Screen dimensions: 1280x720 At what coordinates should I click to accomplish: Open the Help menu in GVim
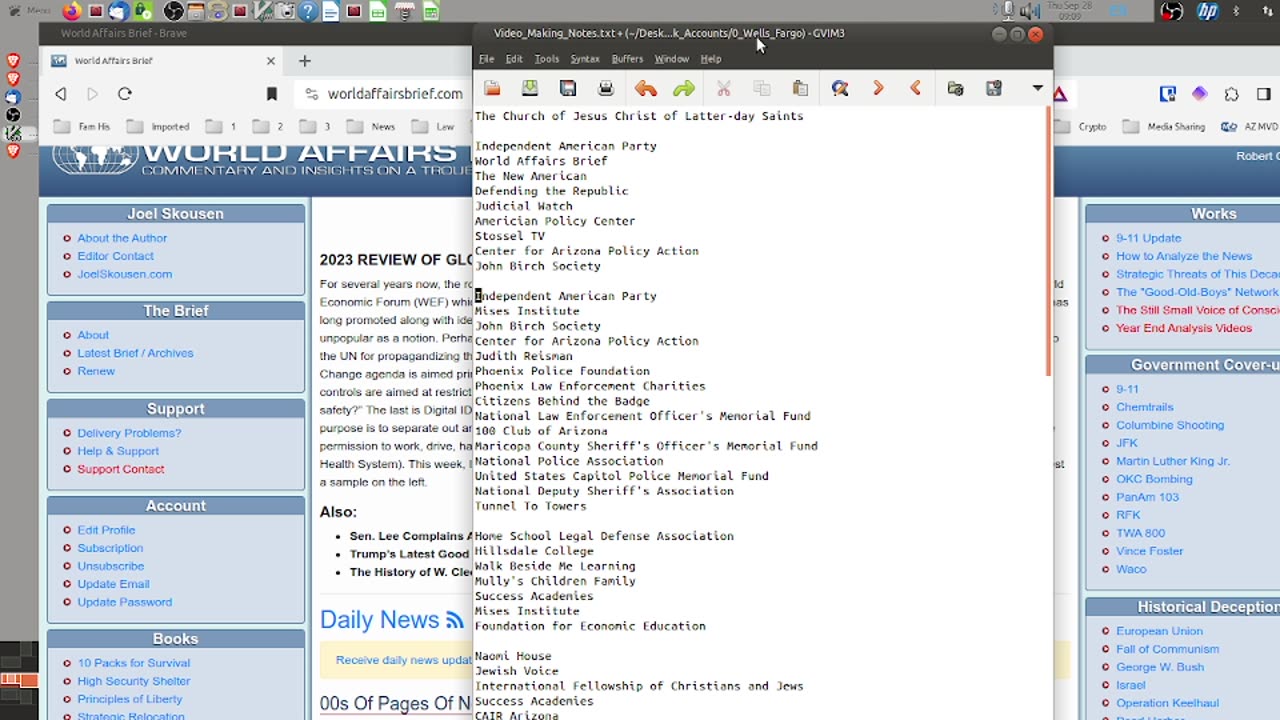(711, 59)
